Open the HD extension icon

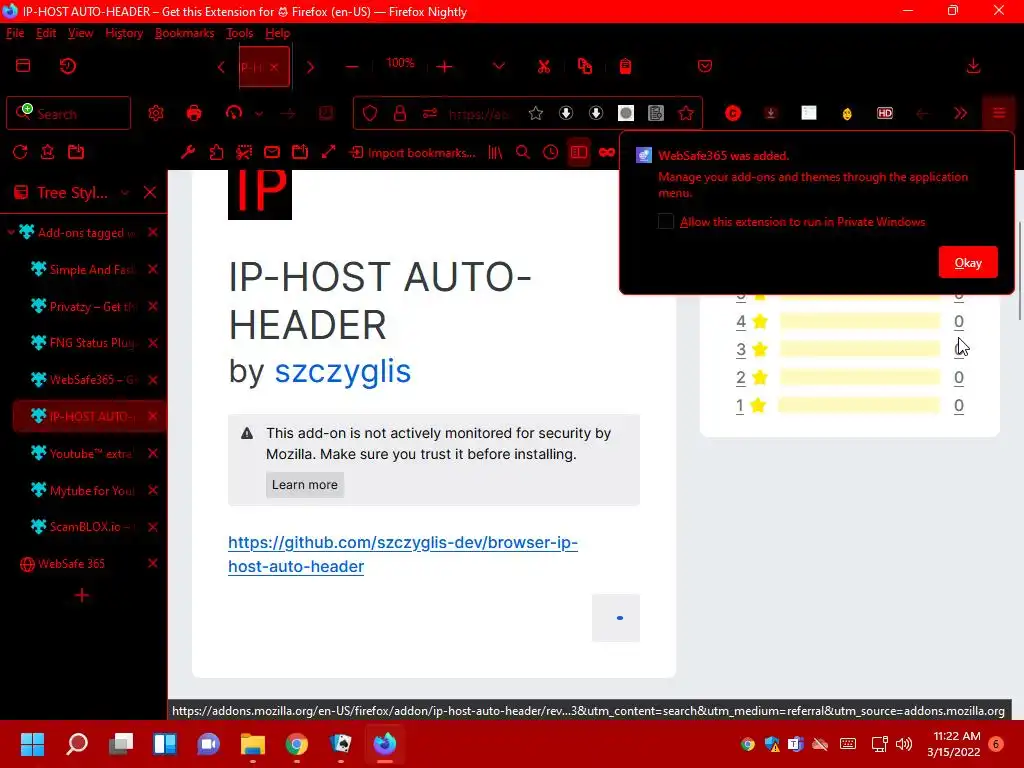pos(885,114)
